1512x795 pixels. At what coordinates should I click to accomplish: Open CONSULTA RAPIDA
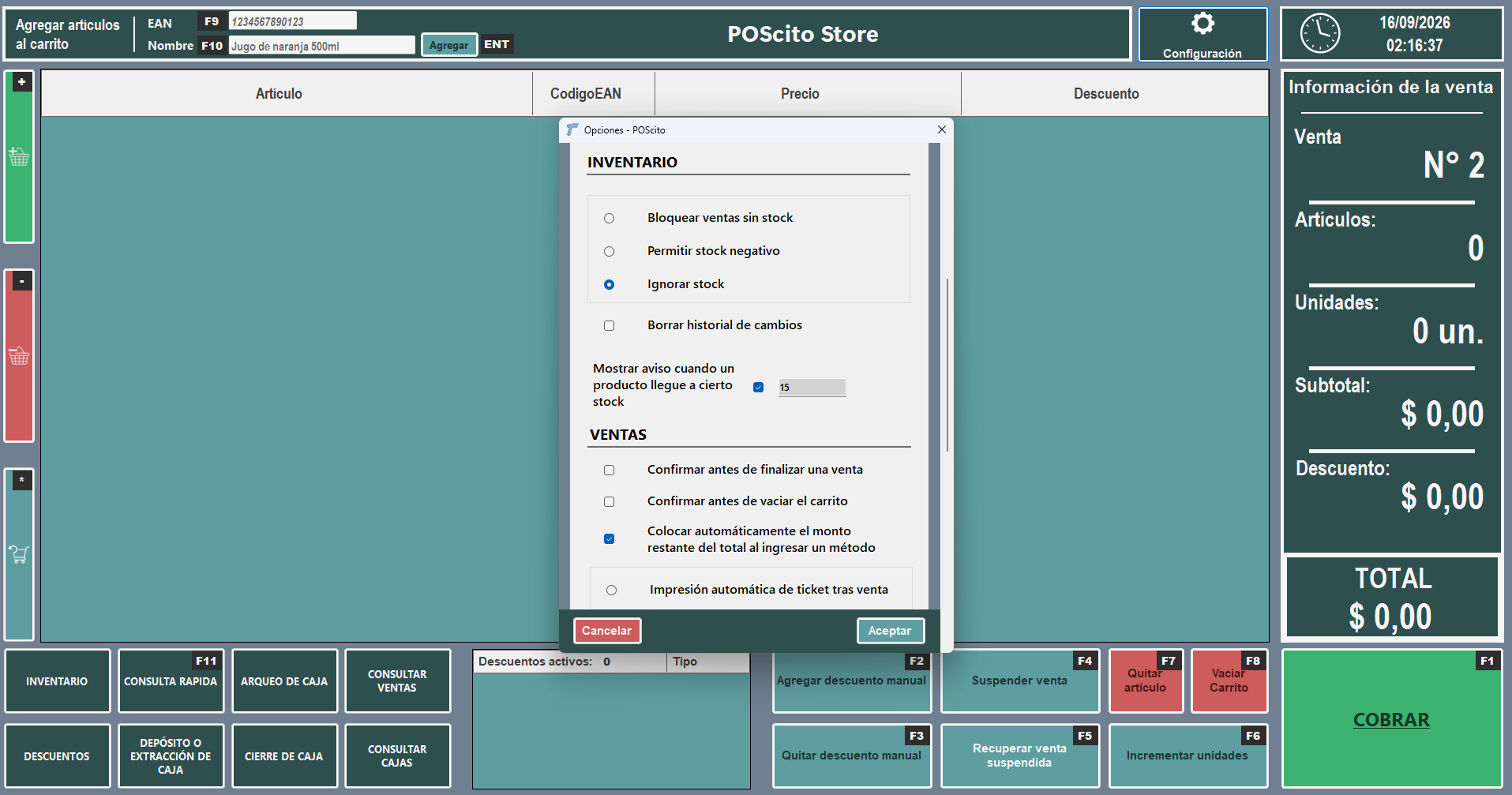(x=171, y=681)
